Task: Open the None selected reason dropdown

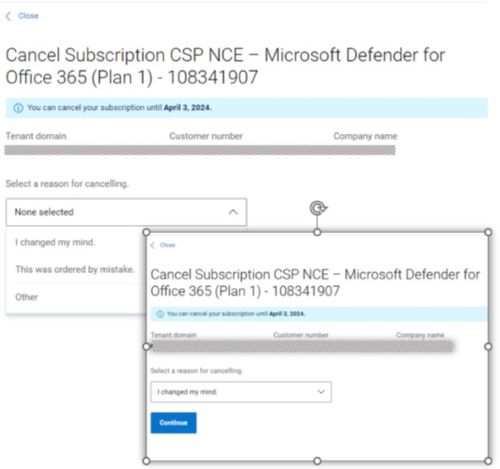Action: (126, 212)
